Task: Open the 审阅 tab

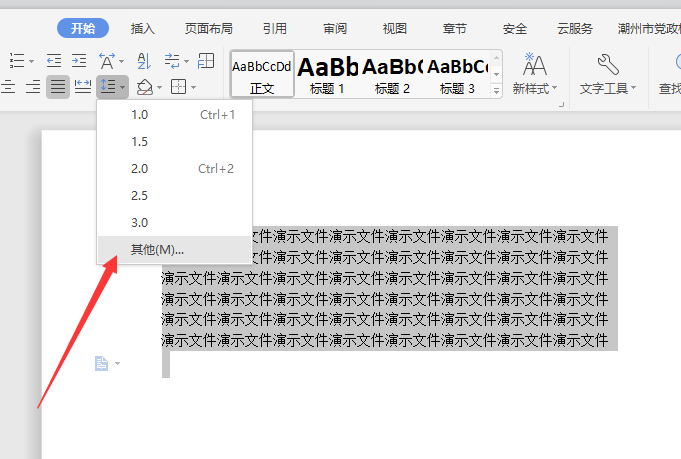Action: coord(335,29)
